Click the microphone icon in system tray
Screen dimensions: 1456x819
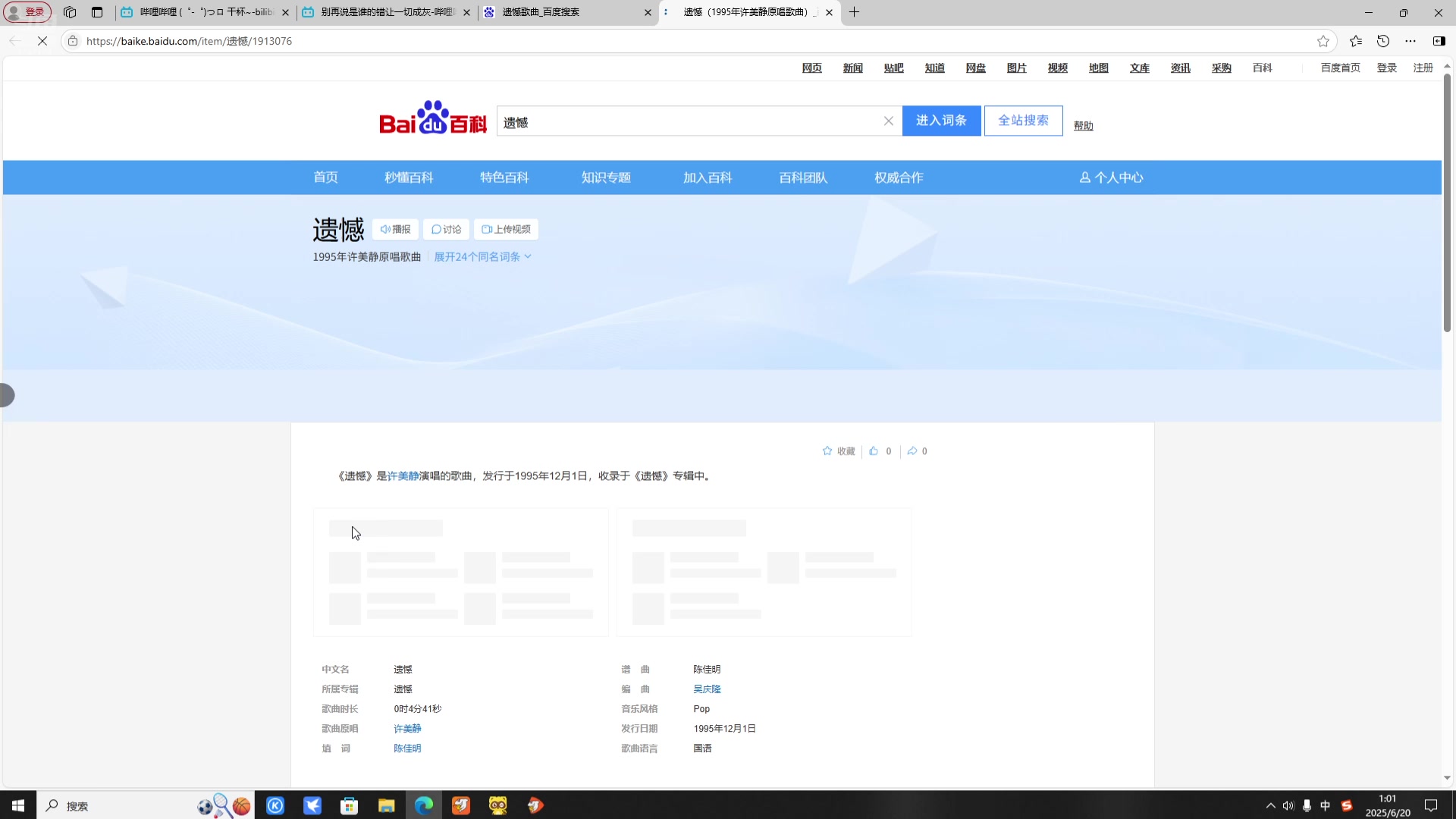click(1307, 805)
